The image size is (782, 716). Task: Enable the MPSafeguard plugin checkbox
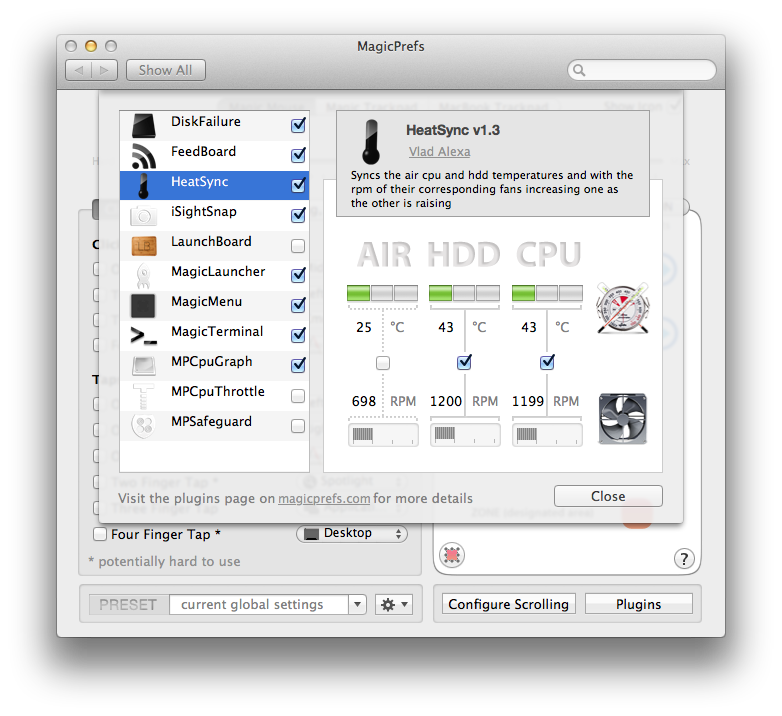[298, 426]
